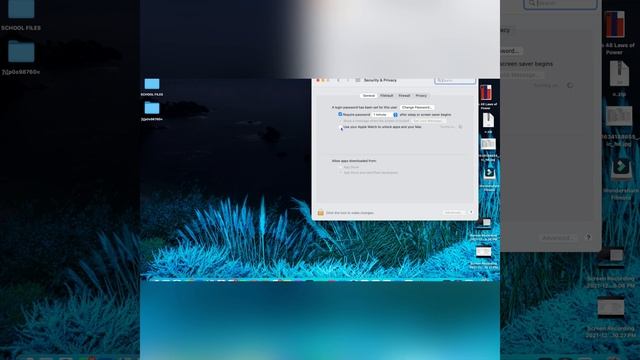Open the Firewall tab
Image resolution: width=640 pixels, height=360 pixels.
click(404, 96)
